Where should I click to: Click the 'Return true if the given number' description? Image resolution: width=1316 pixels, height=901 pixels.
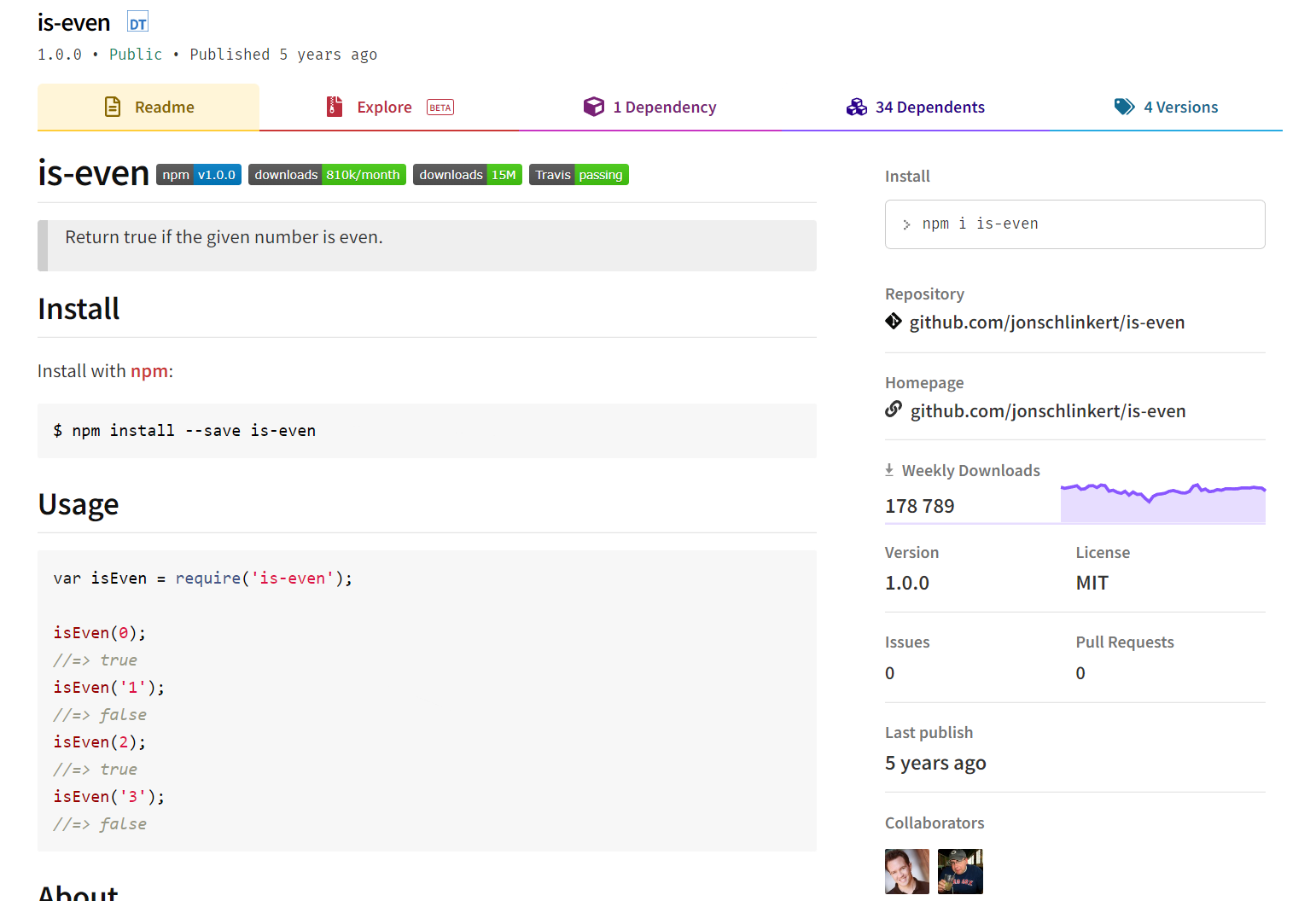[224, 237]
